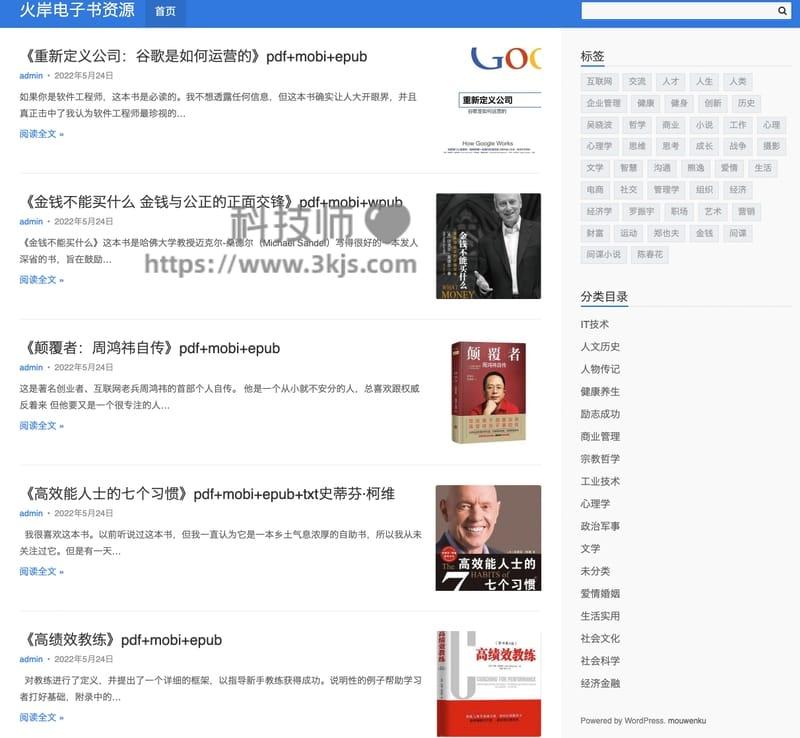800x738 pixels.
Task: Select the 智慧 tag
Action: click(x=629, y=168)
